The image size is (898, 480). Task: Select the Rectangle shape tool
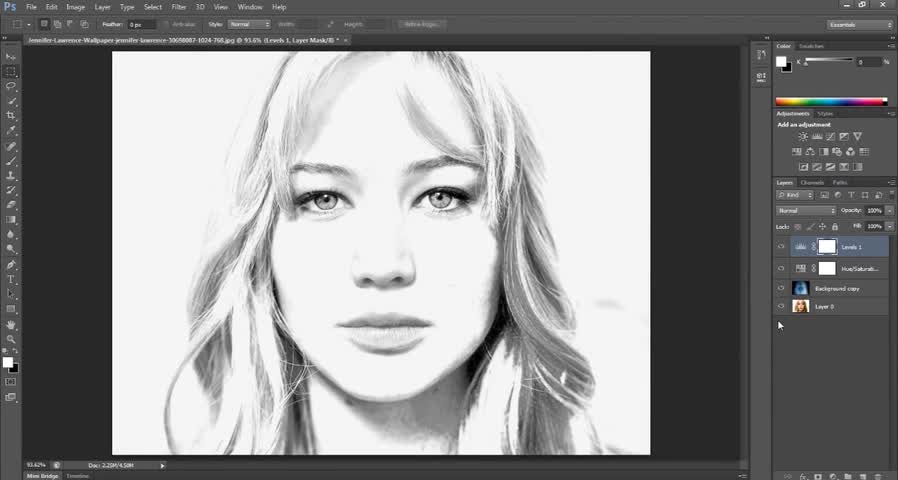11,309
